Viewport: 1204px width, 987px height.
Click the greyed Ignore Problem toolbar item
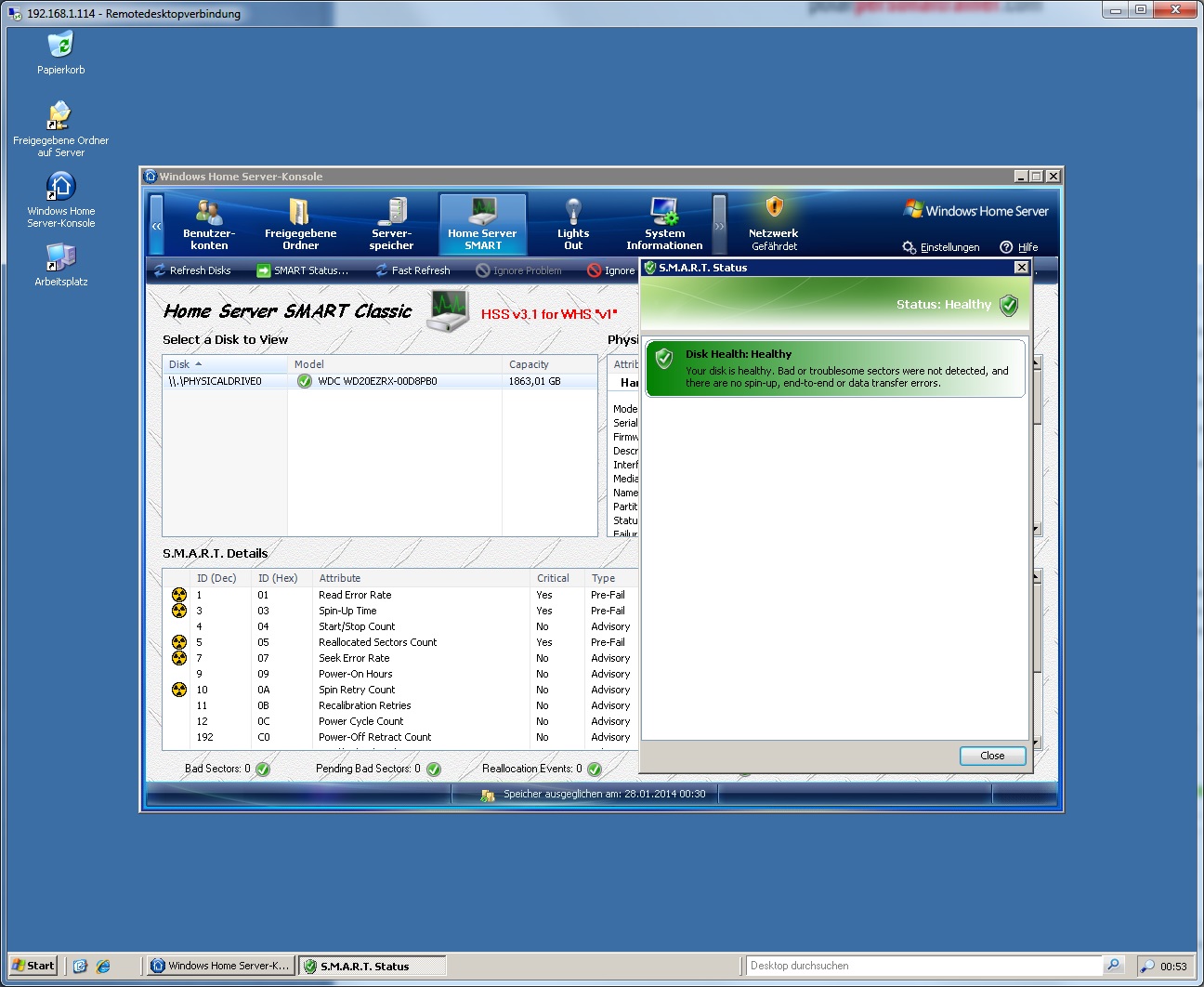pos(518,270)
